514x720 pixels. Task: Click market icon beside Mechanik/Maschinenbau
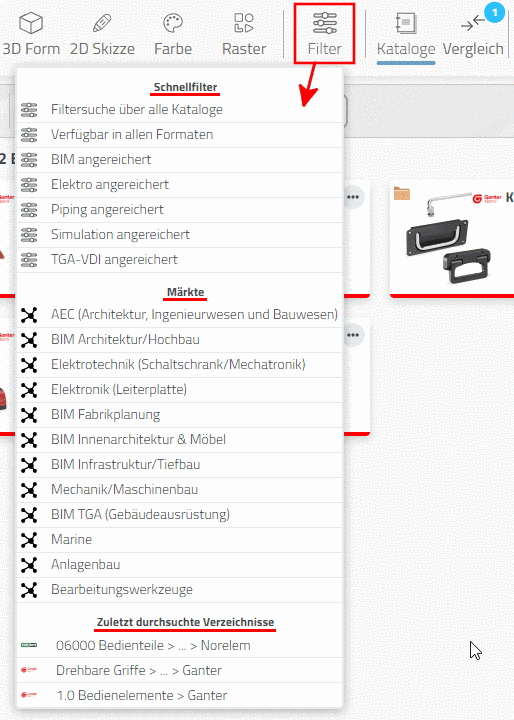(x=29, y=490)
